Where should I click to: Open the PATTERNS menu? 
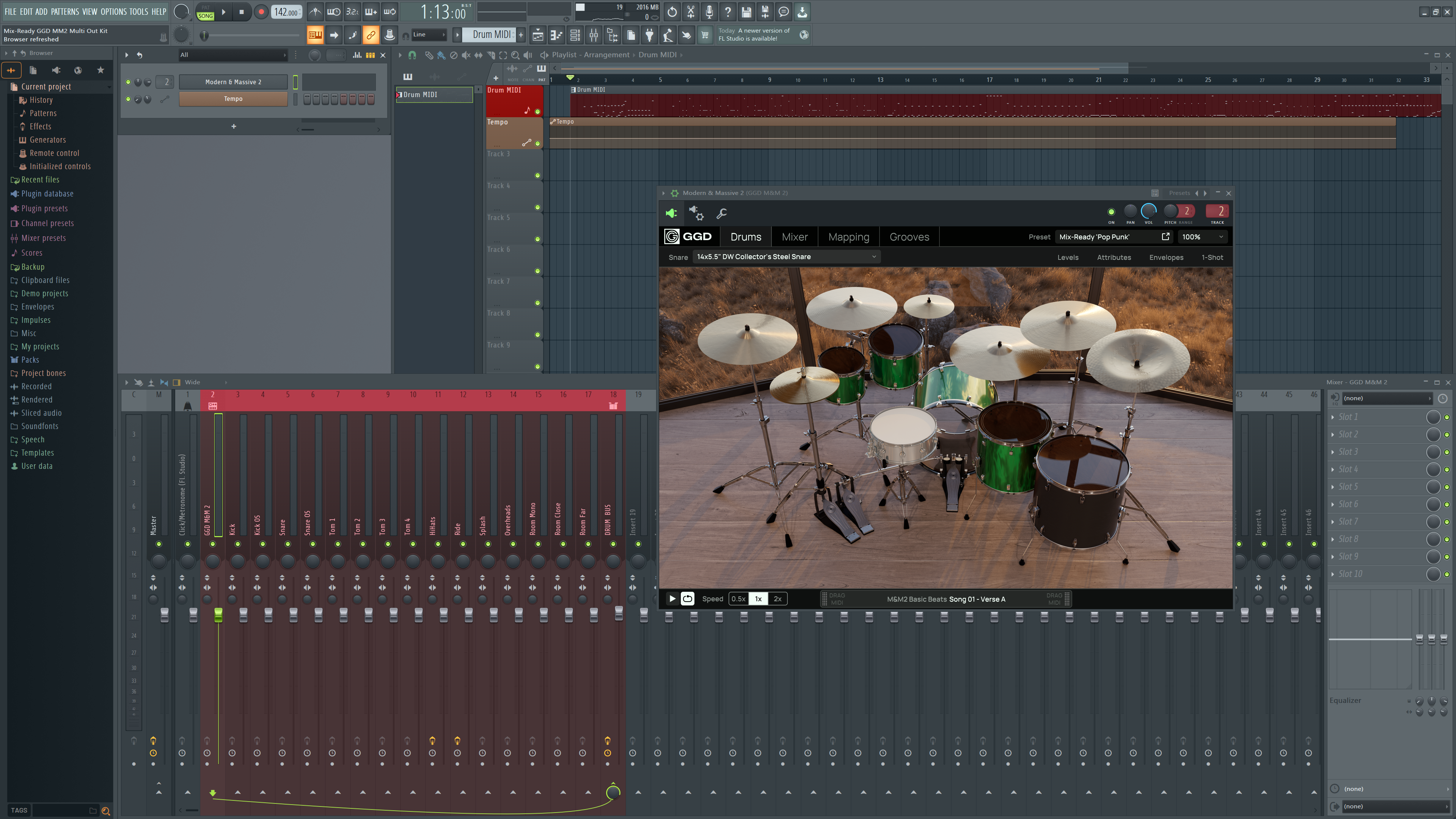pyautogui.click(x=64, y=11)
